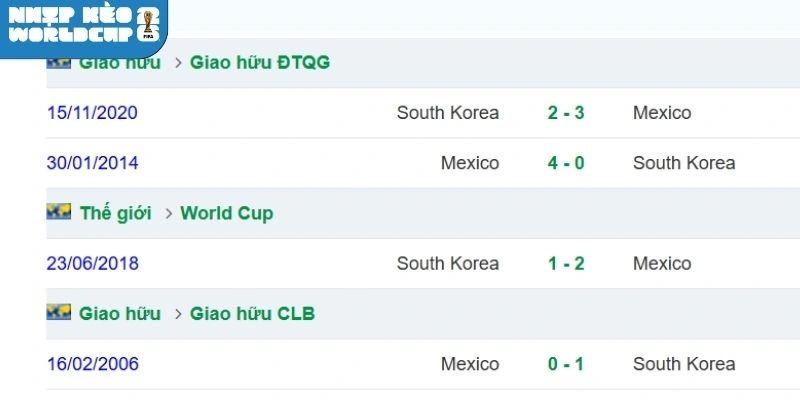Click the flag icon beside Thế giới
Viewport: 800px width, 400px height.
[58, 212]
